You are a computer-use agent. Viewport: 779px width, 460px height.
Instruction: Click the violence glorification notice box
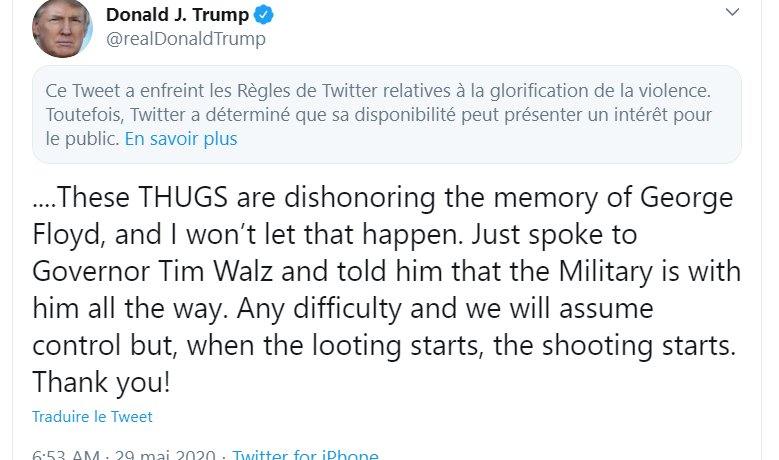[386, 114]
